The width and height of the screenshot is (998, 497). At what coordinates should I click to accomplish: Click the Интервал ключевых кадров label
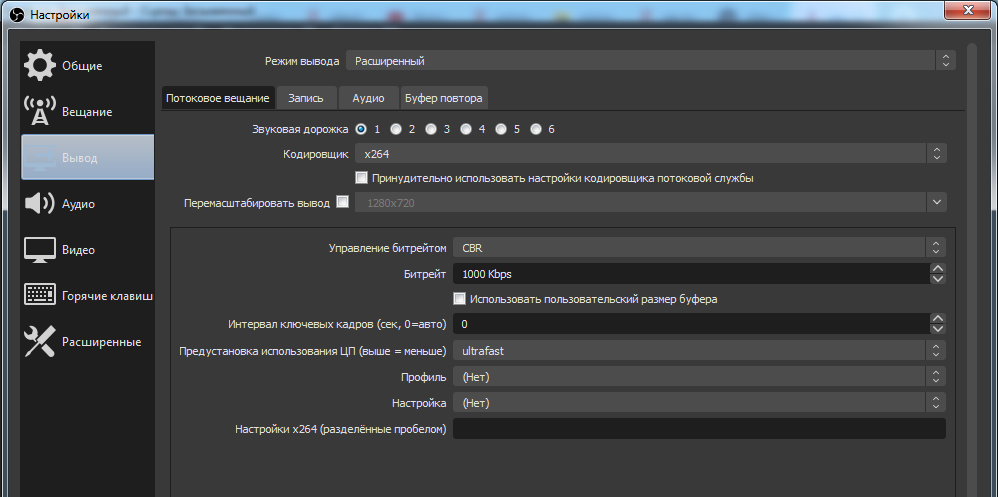click(x=337, y=324)
